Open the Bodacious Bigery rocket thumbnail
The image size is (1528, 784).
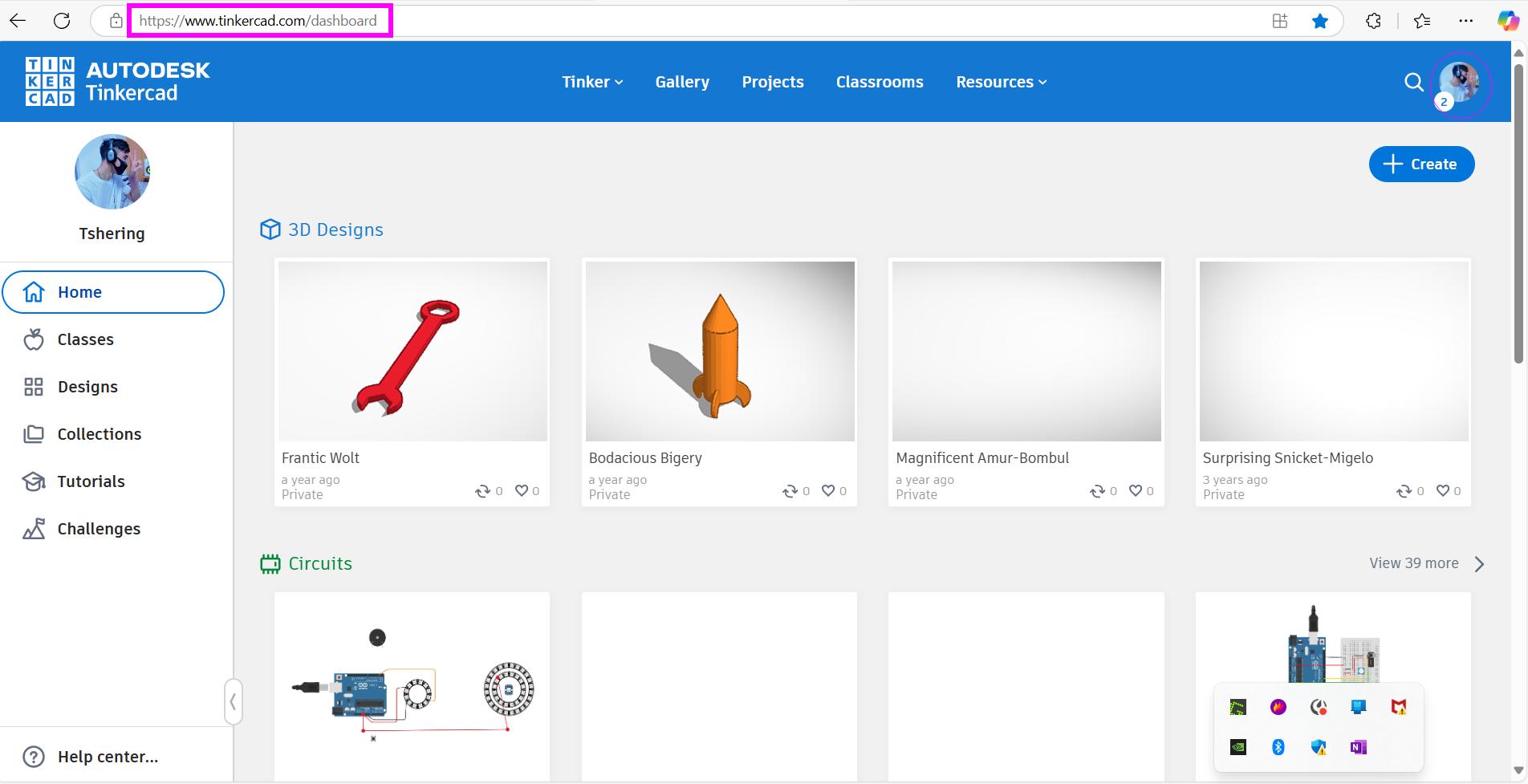720,351
